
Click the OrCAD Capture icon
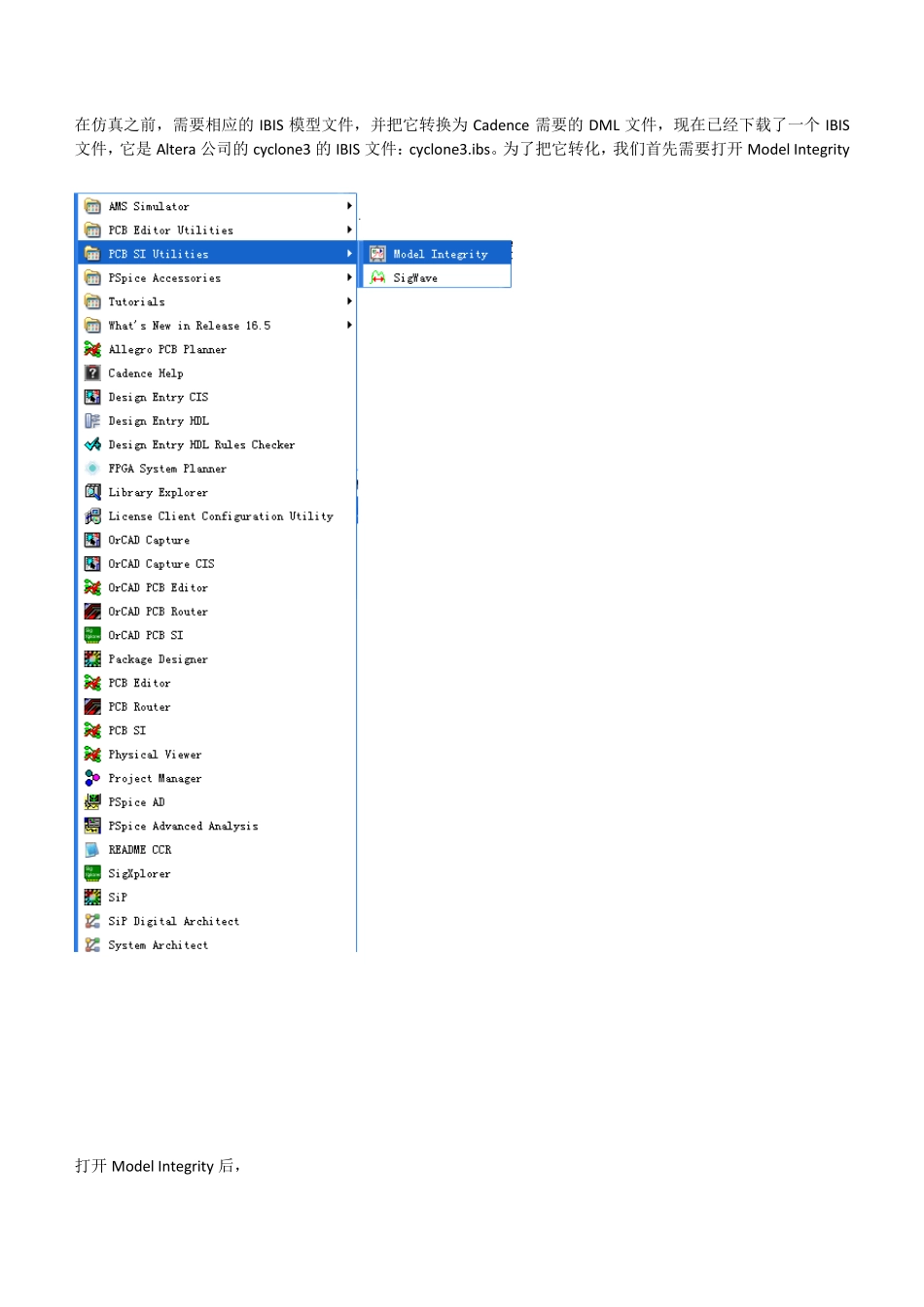[x=92, y=540]
